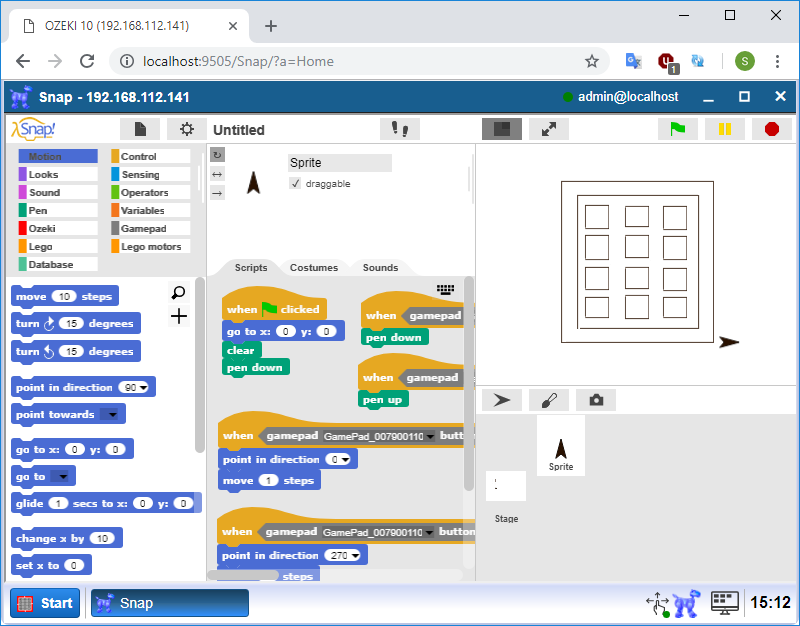Select no-rotation style arrow
Screen dimensions: 800x626
point(217,193)
